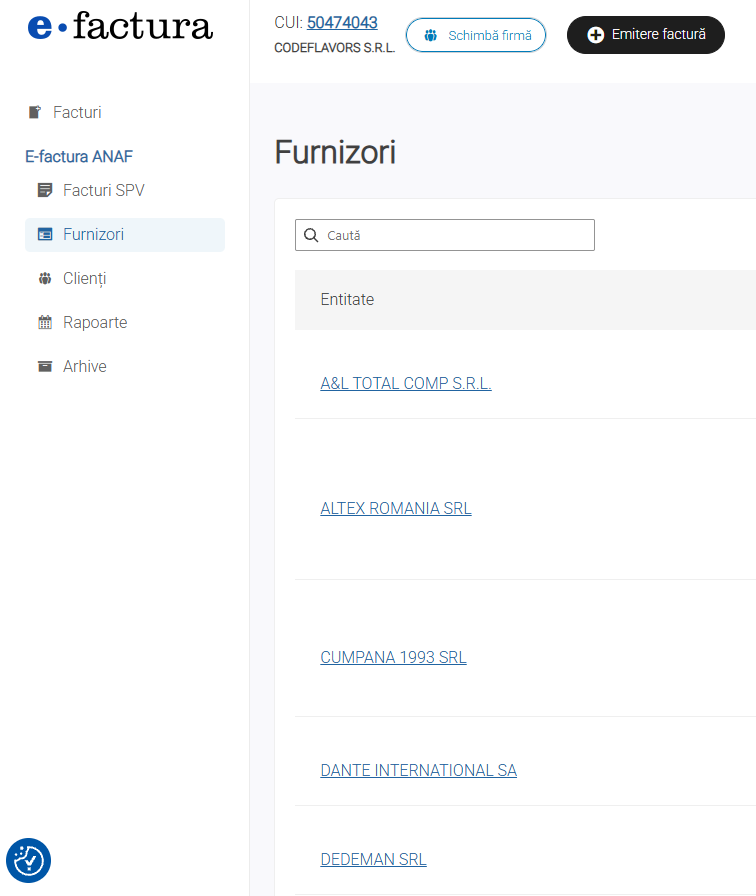The width and height of the screenshot is (756, 896).
Task: Open the cookie consent badge icon
Action: pos(28,860)
